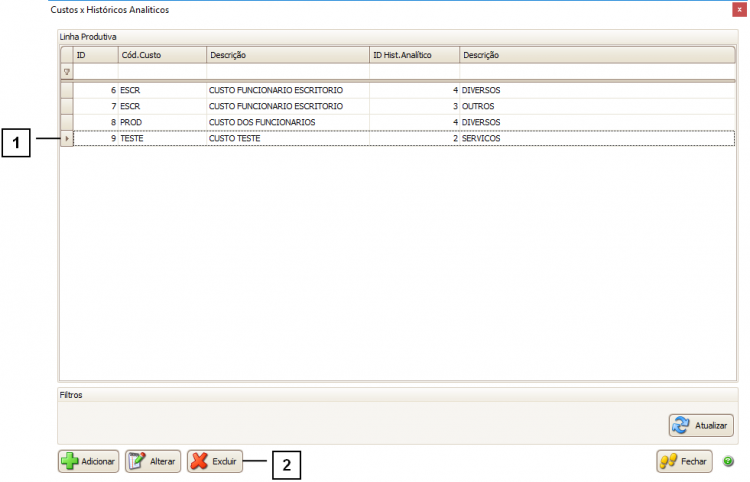
Task: Open the green help question mark icon
Action: click(728, 462)
